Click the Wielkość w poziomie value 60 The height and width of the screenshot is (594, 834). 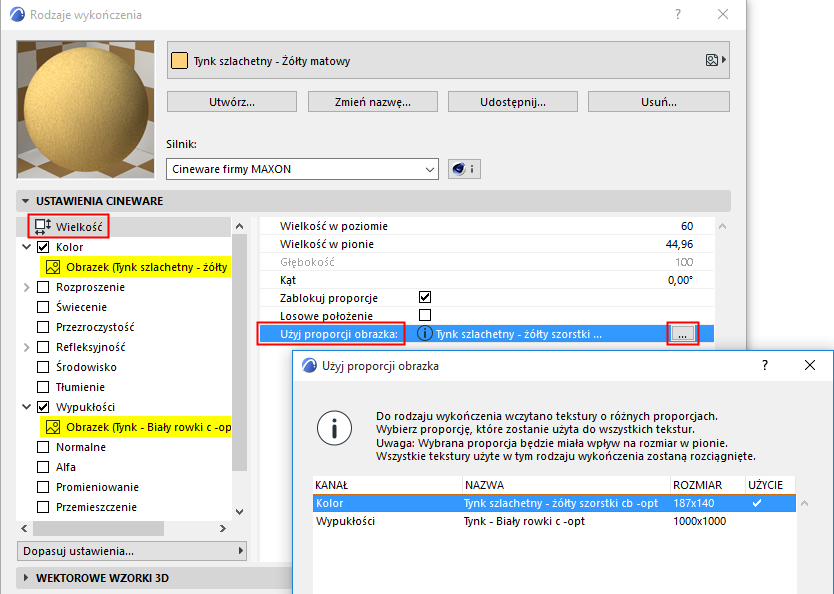coord(687,226)
